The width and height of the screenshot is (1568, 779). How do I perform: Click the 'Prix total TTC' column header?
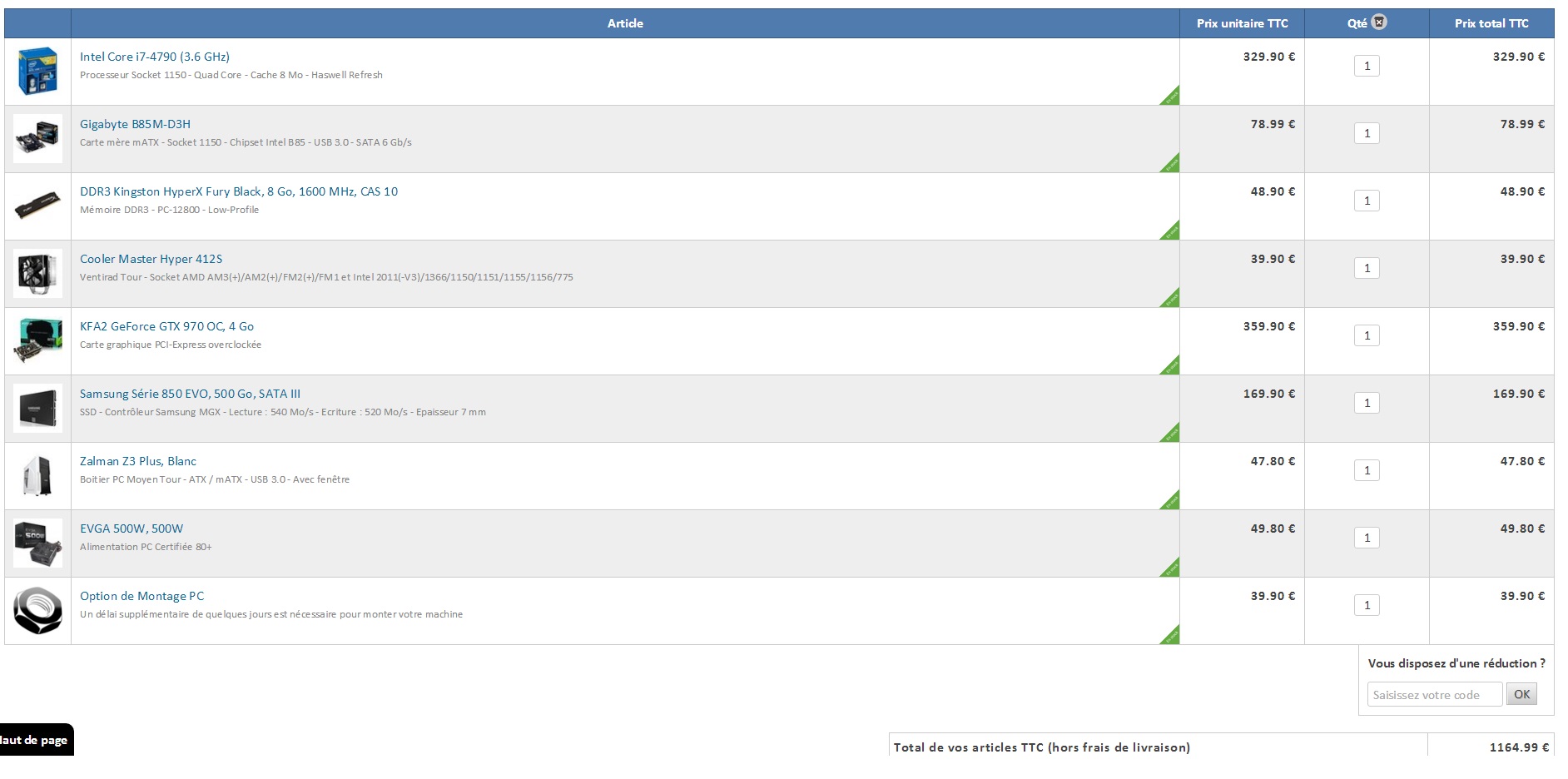point(1491,23)
